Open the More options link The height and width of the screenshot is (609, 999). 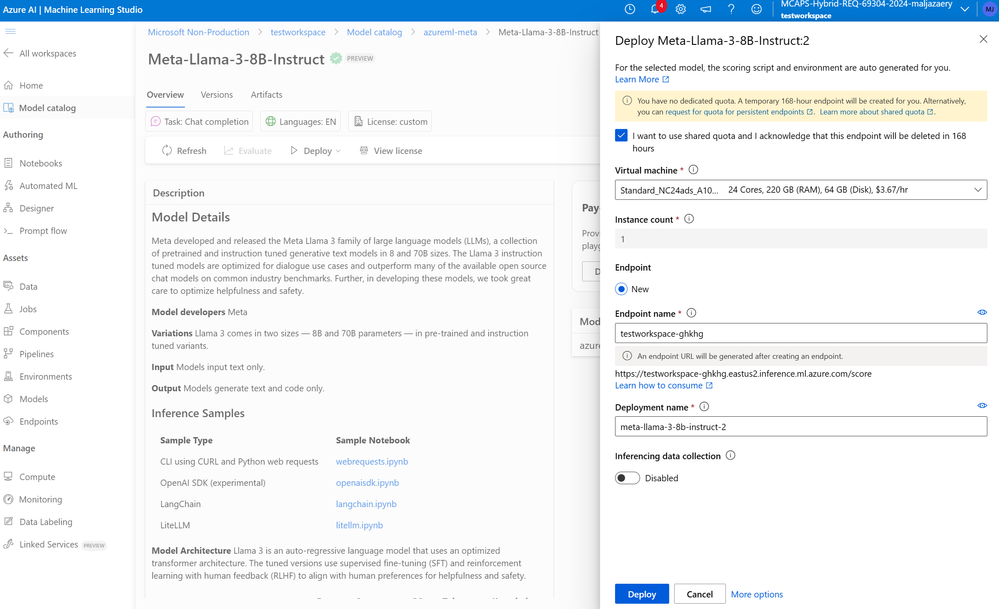point(757,594)
